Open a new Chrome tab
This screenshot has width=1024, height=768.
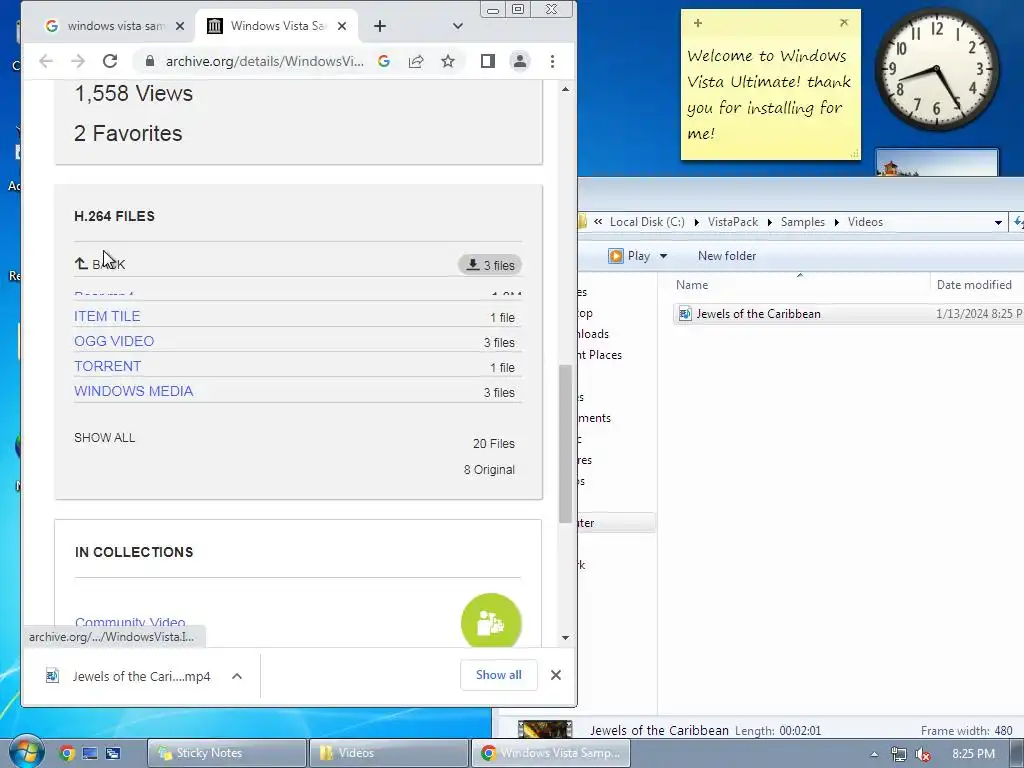[x=380, y=26]
